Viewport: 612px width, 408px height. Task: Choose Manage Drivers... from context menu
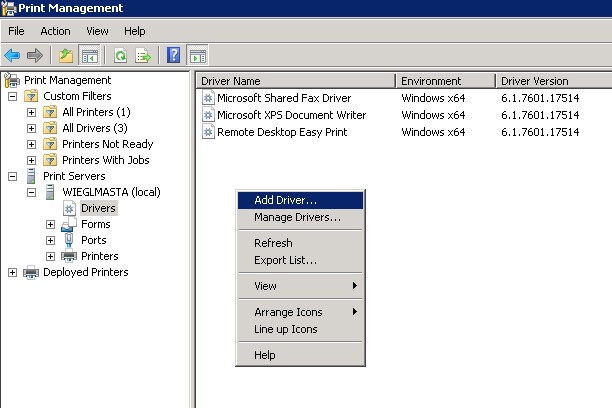(300, 217)
